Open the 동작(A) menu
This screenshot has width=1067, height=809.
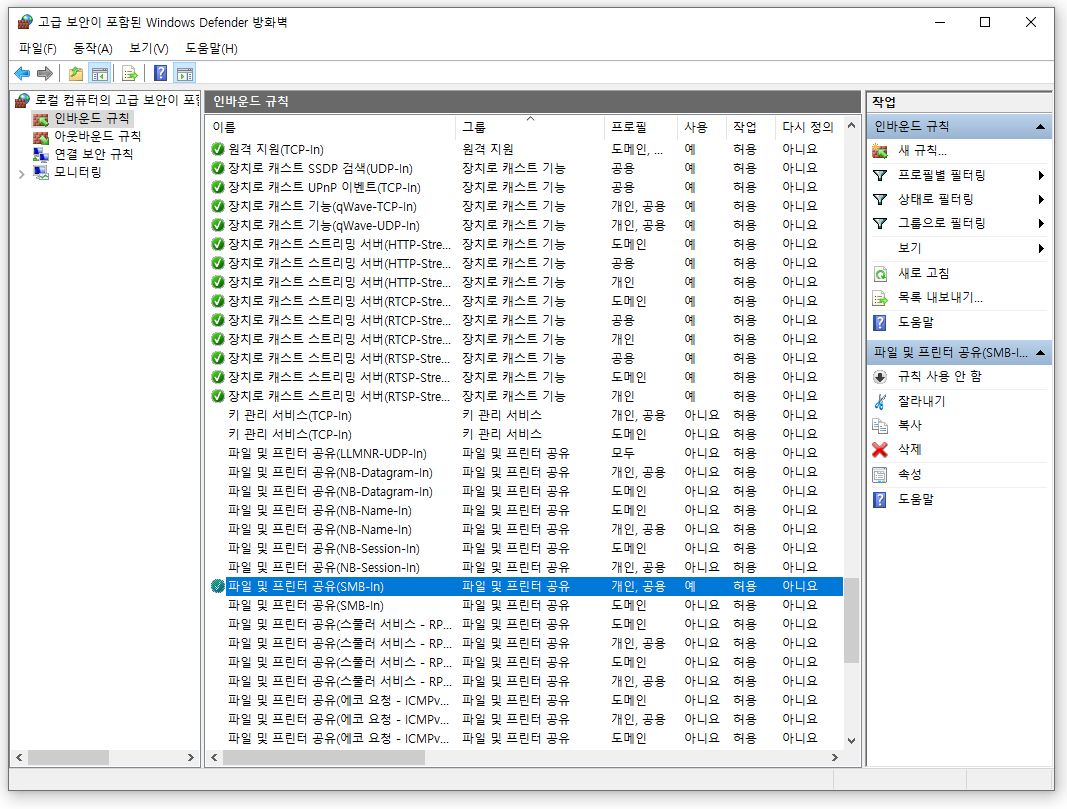(x=93, y=48)
